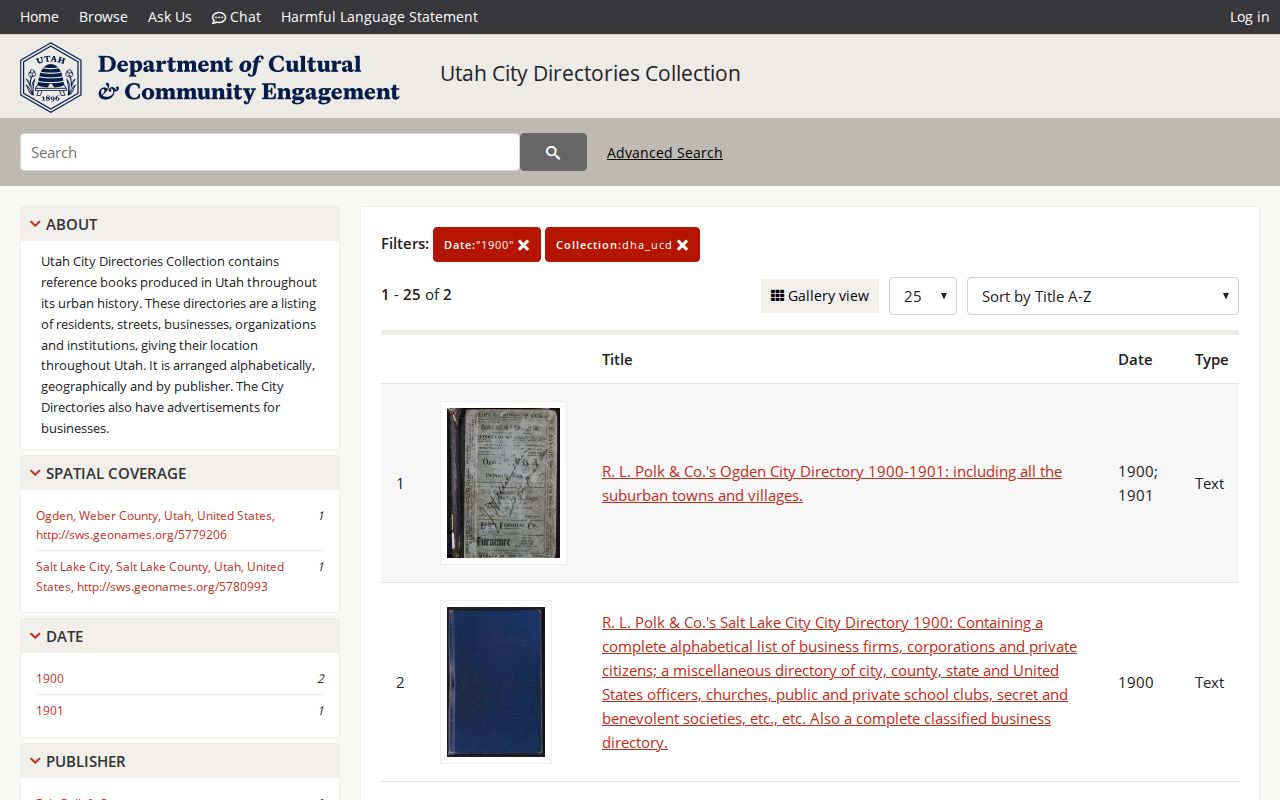Screen dimensions: 1280x800
Task: Collapse the About panel
Action: point(180,224)
